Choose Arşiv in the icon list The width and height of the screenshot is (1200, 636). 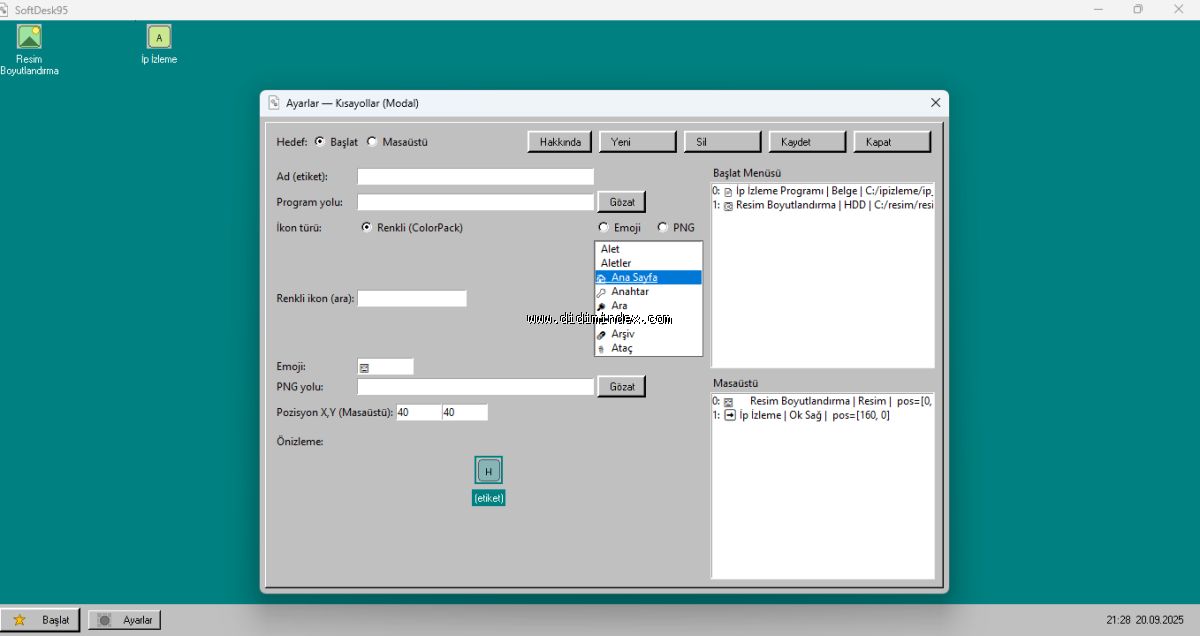pos(624,334)
